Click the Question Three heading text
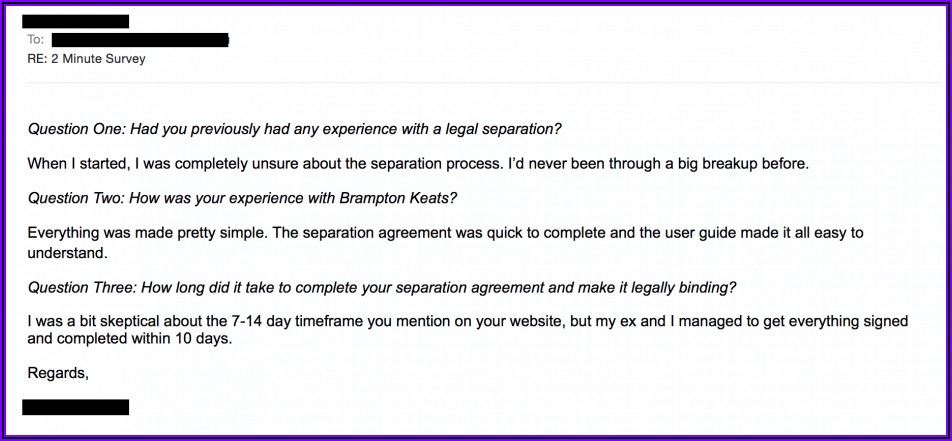The width and height of the screenshot is (952, 441). coord(381,287)
